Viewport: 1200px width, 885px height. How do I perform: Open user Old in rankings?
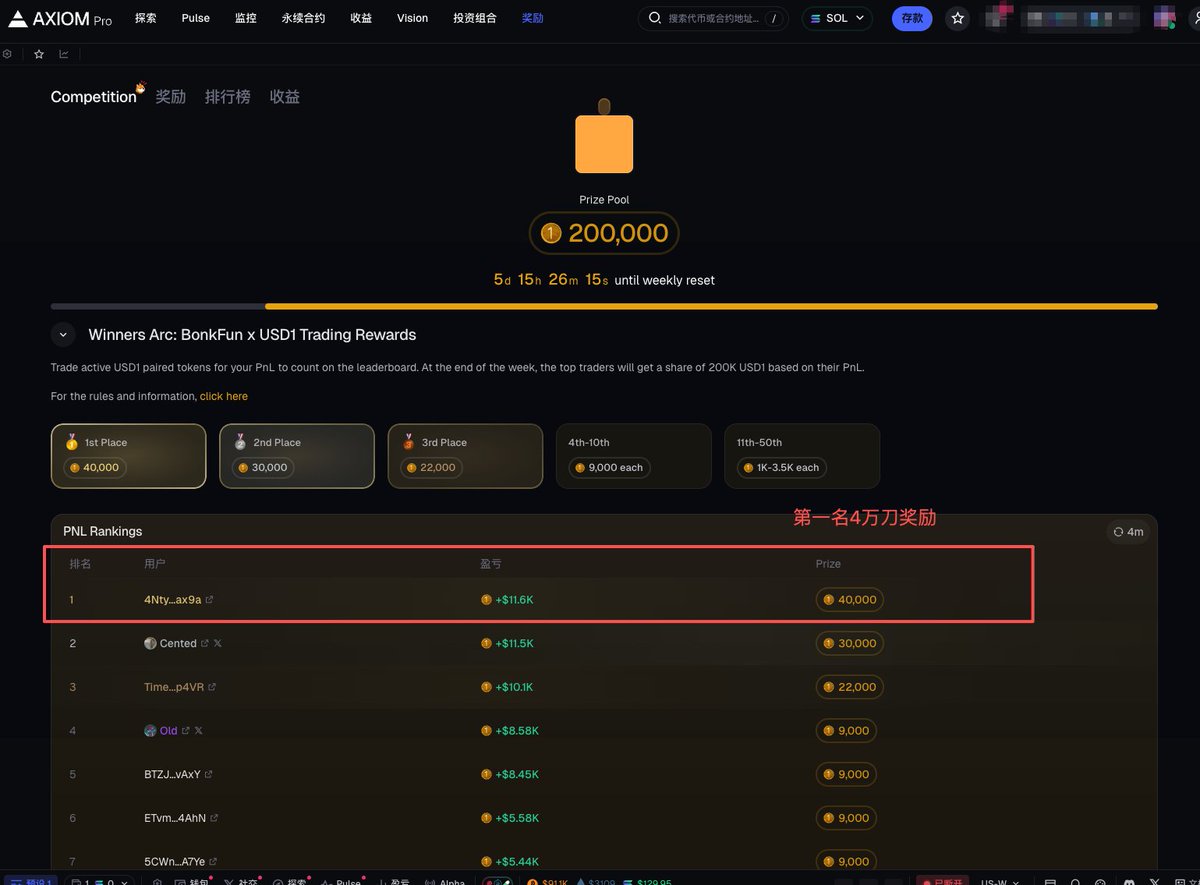tap(168, 731)
